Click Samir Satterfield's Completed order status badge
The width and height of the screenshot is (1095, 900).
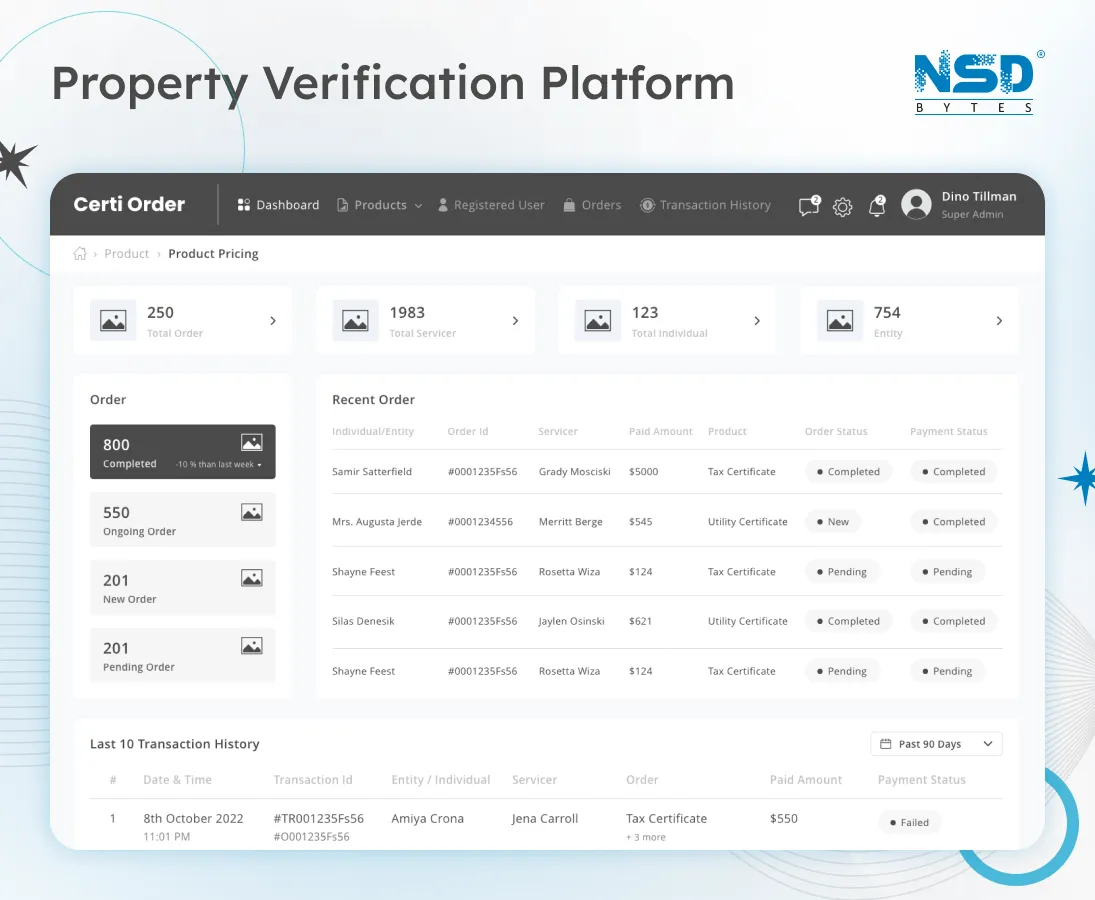coord(848,471)
